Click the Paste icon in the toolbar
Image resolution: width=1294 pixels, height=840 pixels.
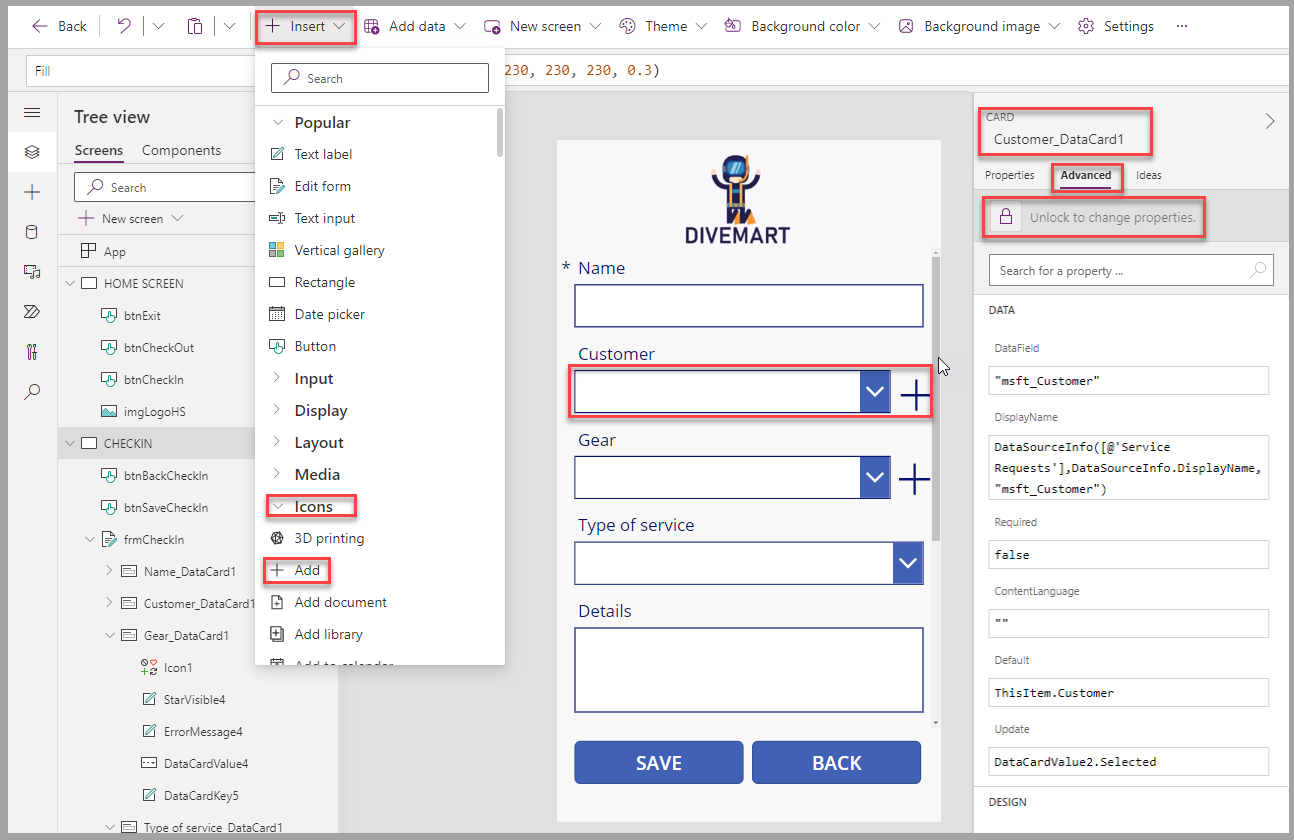click(194, 26)
